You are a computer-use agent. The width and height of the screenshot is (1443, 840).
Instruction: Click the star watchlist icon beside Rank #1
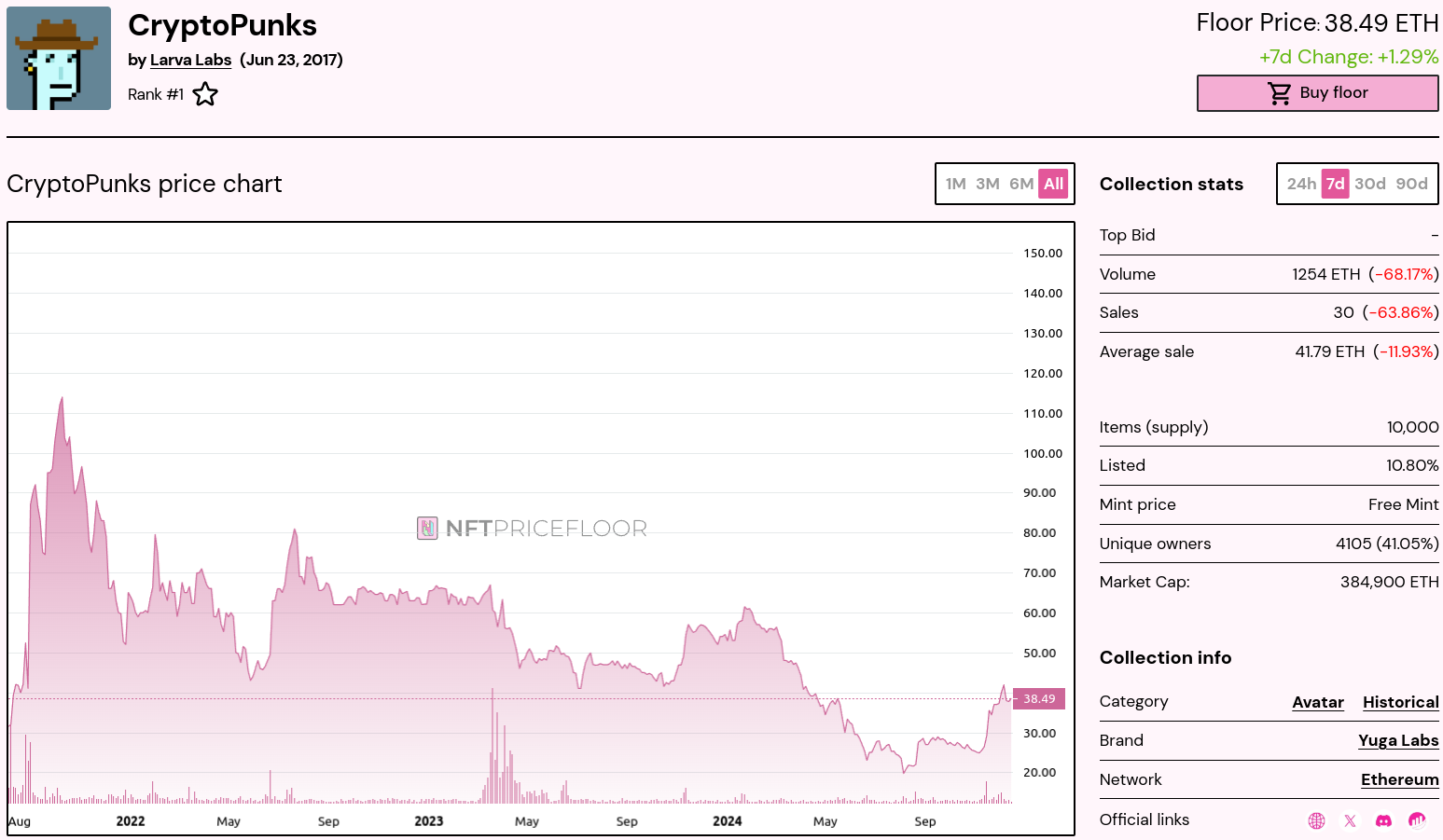(x=205, y=94)
